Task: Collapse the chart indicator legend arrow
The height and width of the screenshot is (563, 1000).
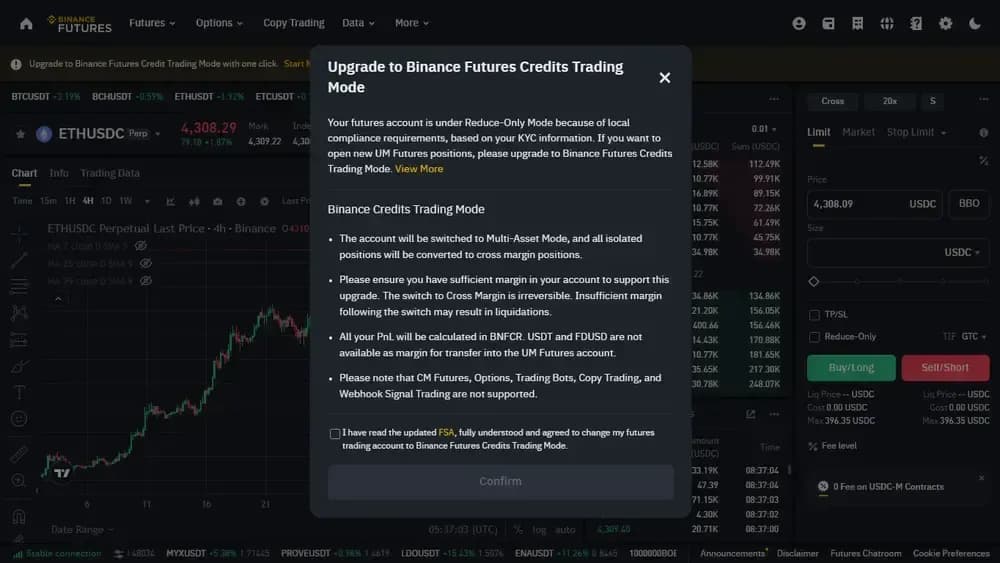Action: coord(58,299)
